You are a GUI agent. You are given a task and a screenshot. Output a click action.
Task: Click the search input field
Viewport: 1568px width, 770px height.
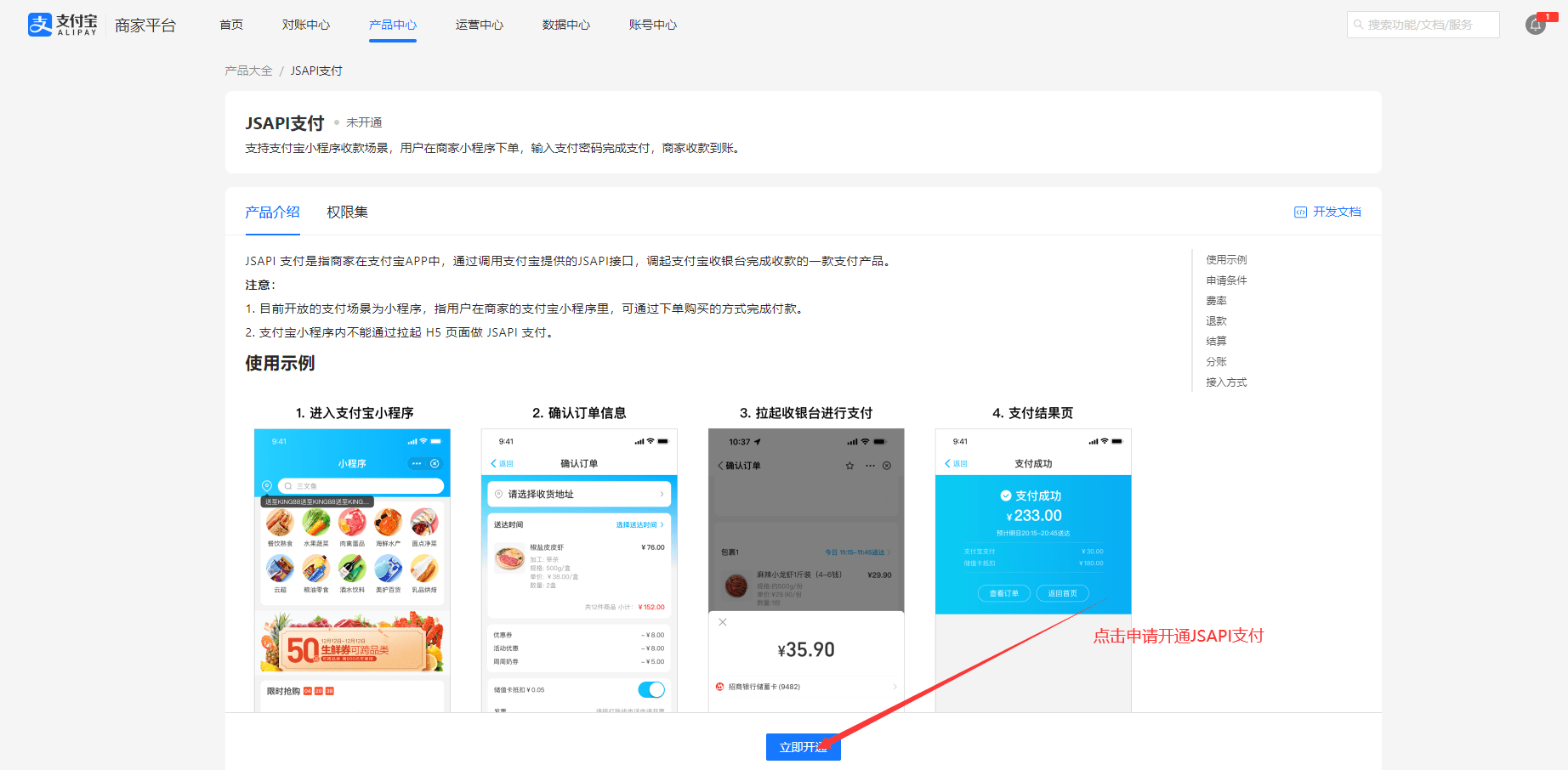[1429, 25]
